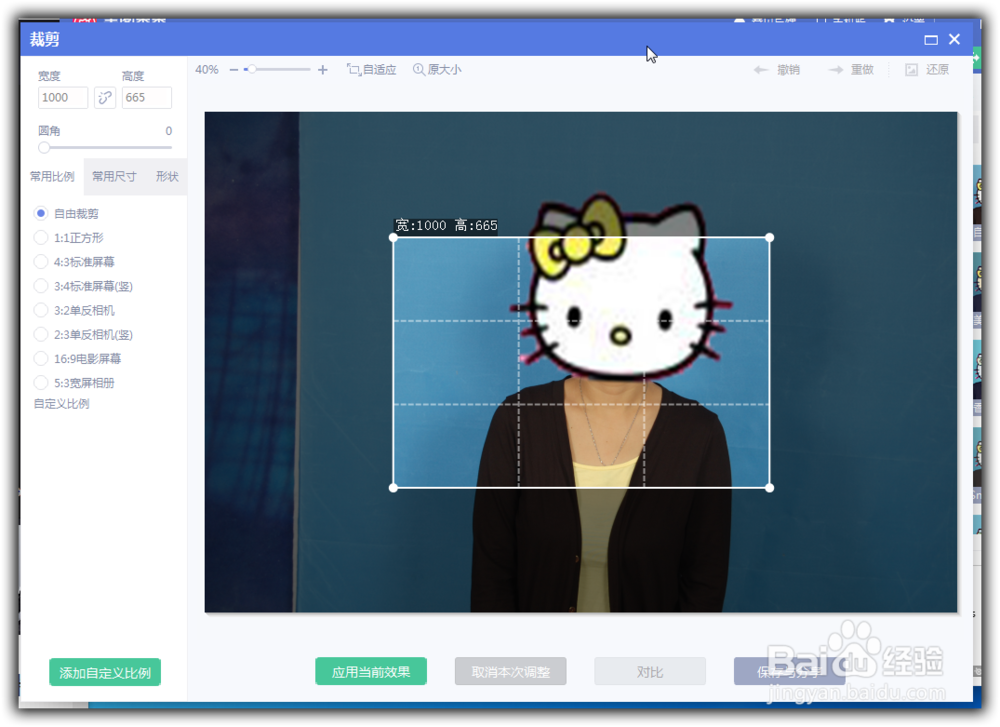Click the top-left crop handle

(x=393, y=238)
